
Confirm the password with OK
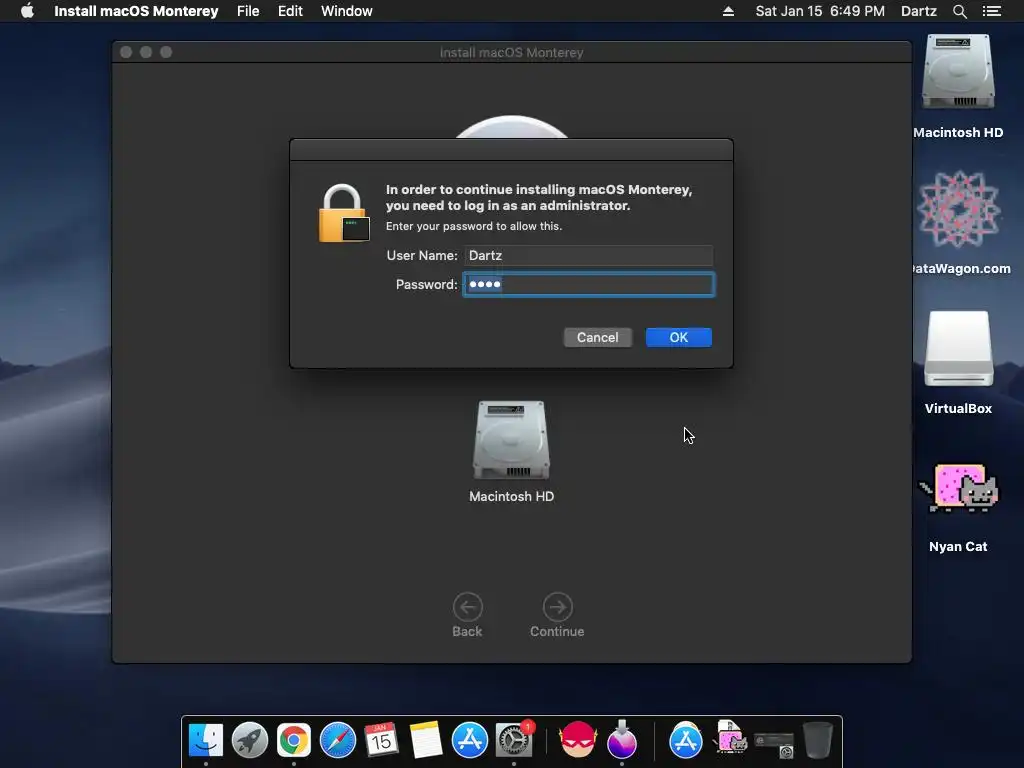click(679, 338)
